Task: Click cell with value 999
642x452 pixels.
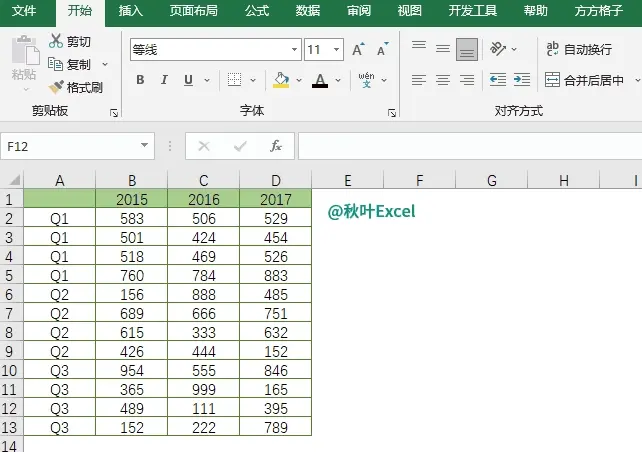Action: click(204, 389)
